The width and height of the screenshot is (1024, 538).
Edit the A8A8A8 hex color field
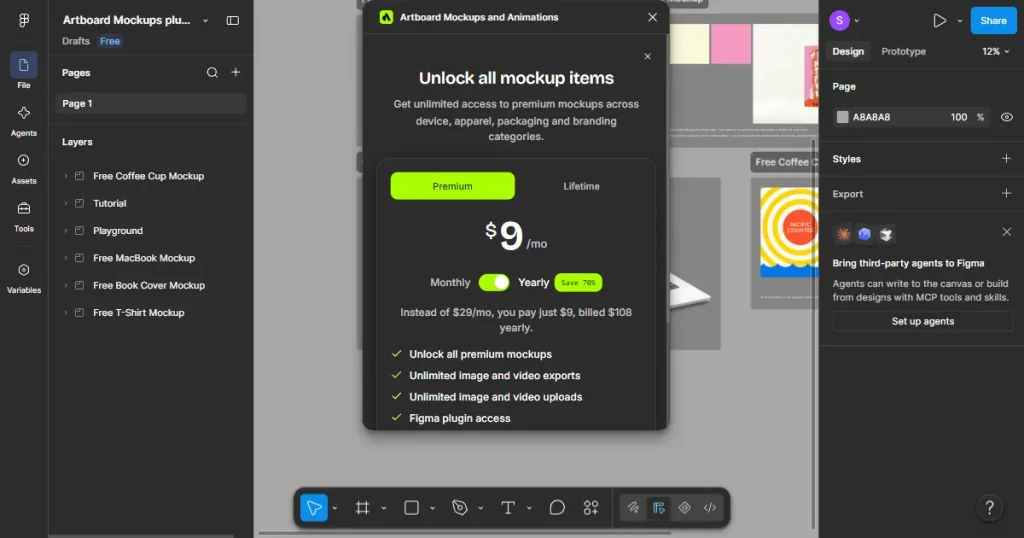[x=871, y=117]
